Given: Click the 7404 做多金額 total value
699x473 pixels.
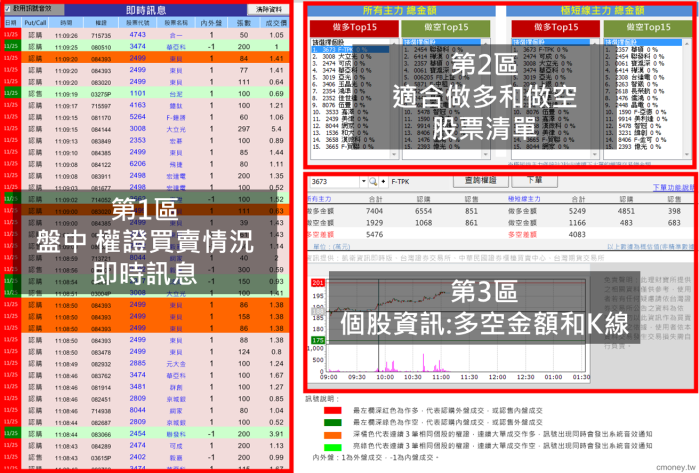Looking at the screenshot, I should [374, 211].
